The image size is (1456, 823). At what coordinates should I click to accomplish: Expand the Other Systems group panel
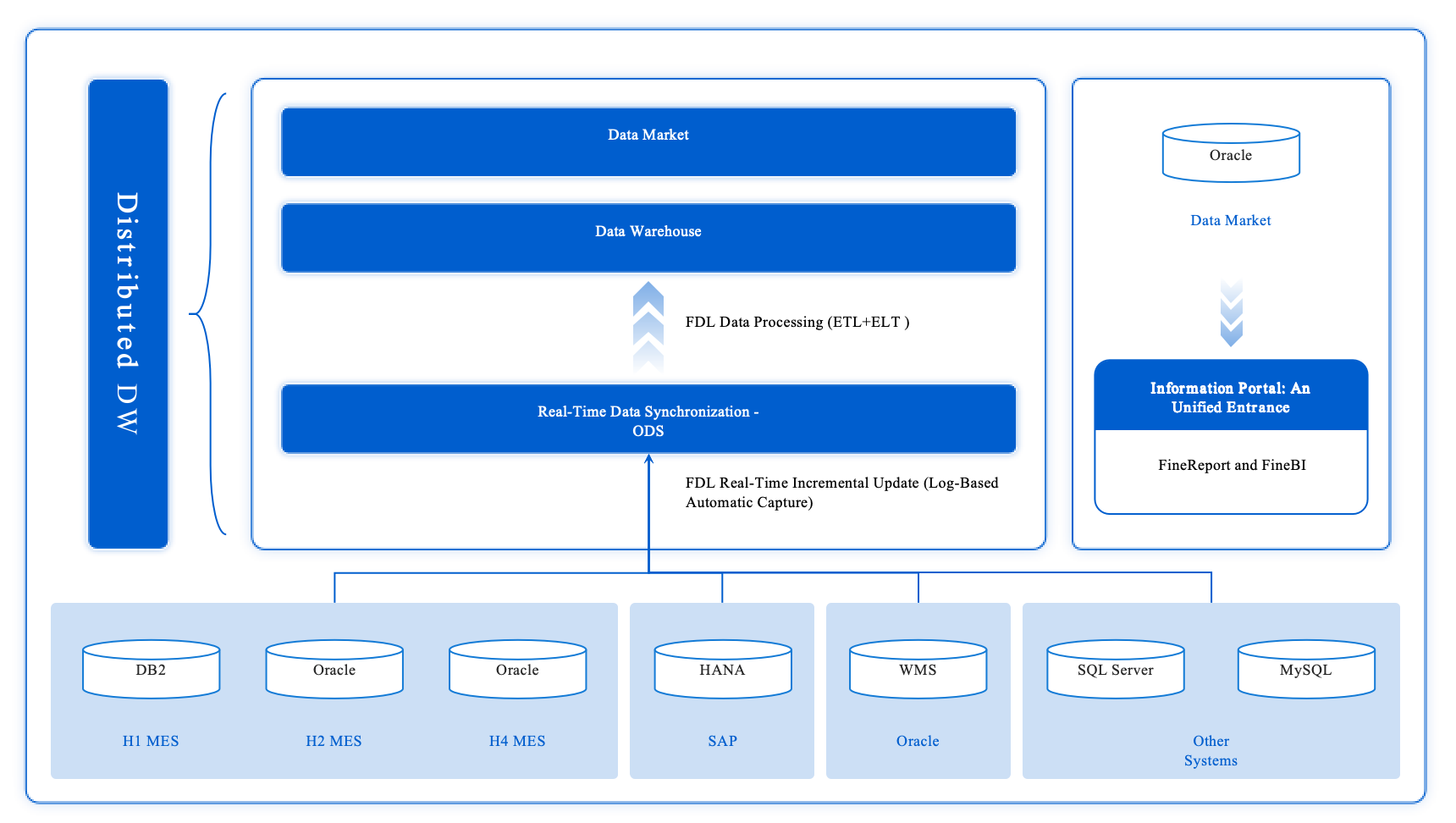point(1211,690)
